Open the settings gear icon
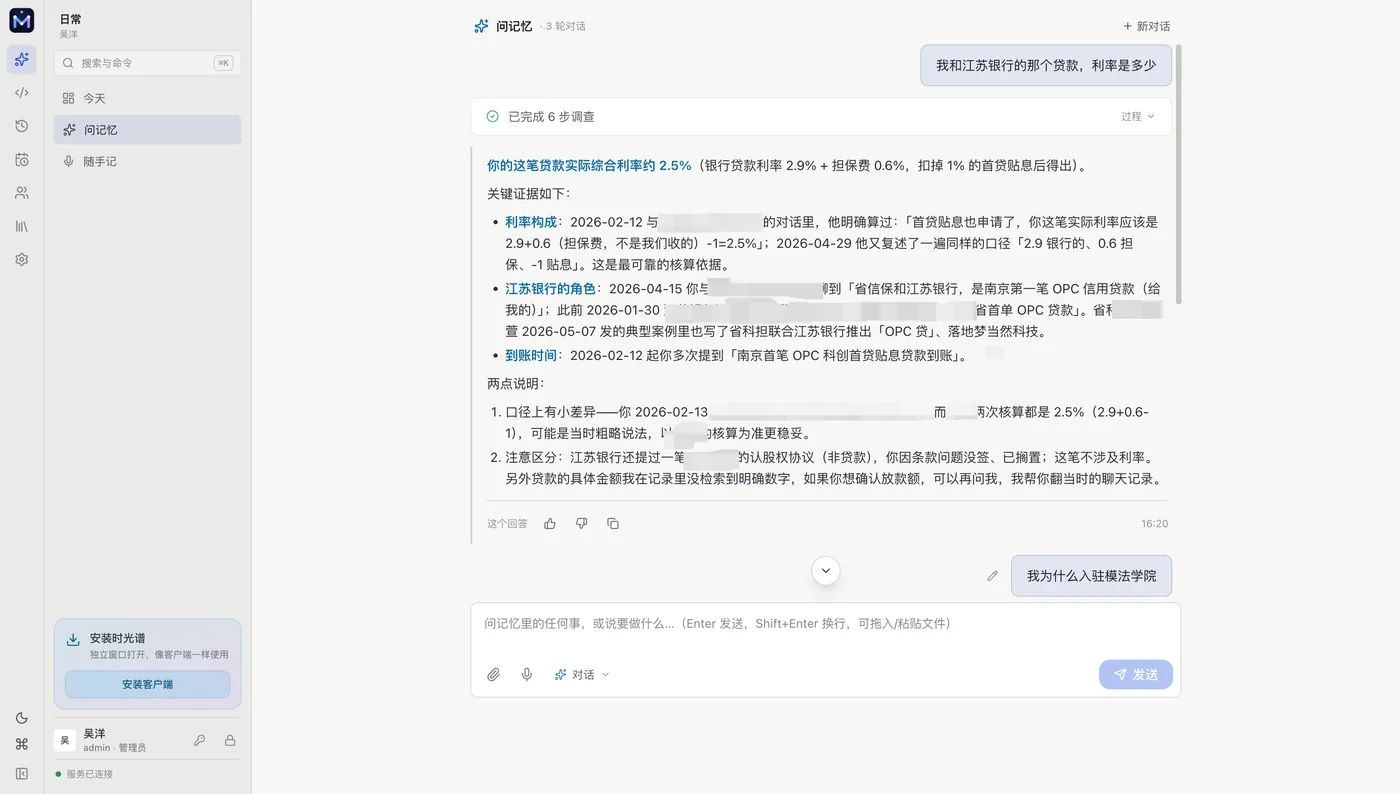Image resolution: width=1400 pixels, height=794 pixels. 22,259
